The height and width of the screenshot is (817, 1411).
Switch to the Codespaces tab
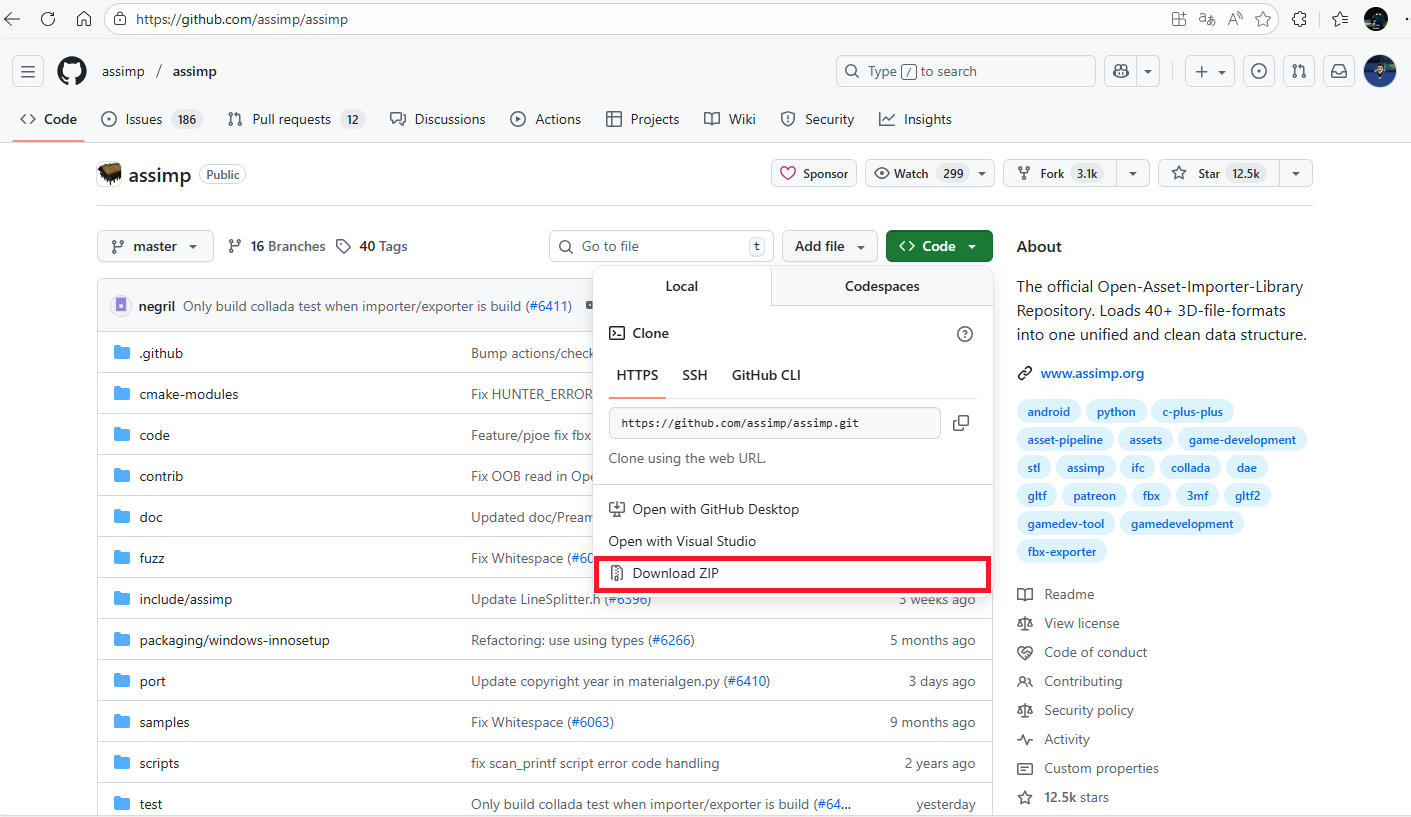[x=882, y=286]
